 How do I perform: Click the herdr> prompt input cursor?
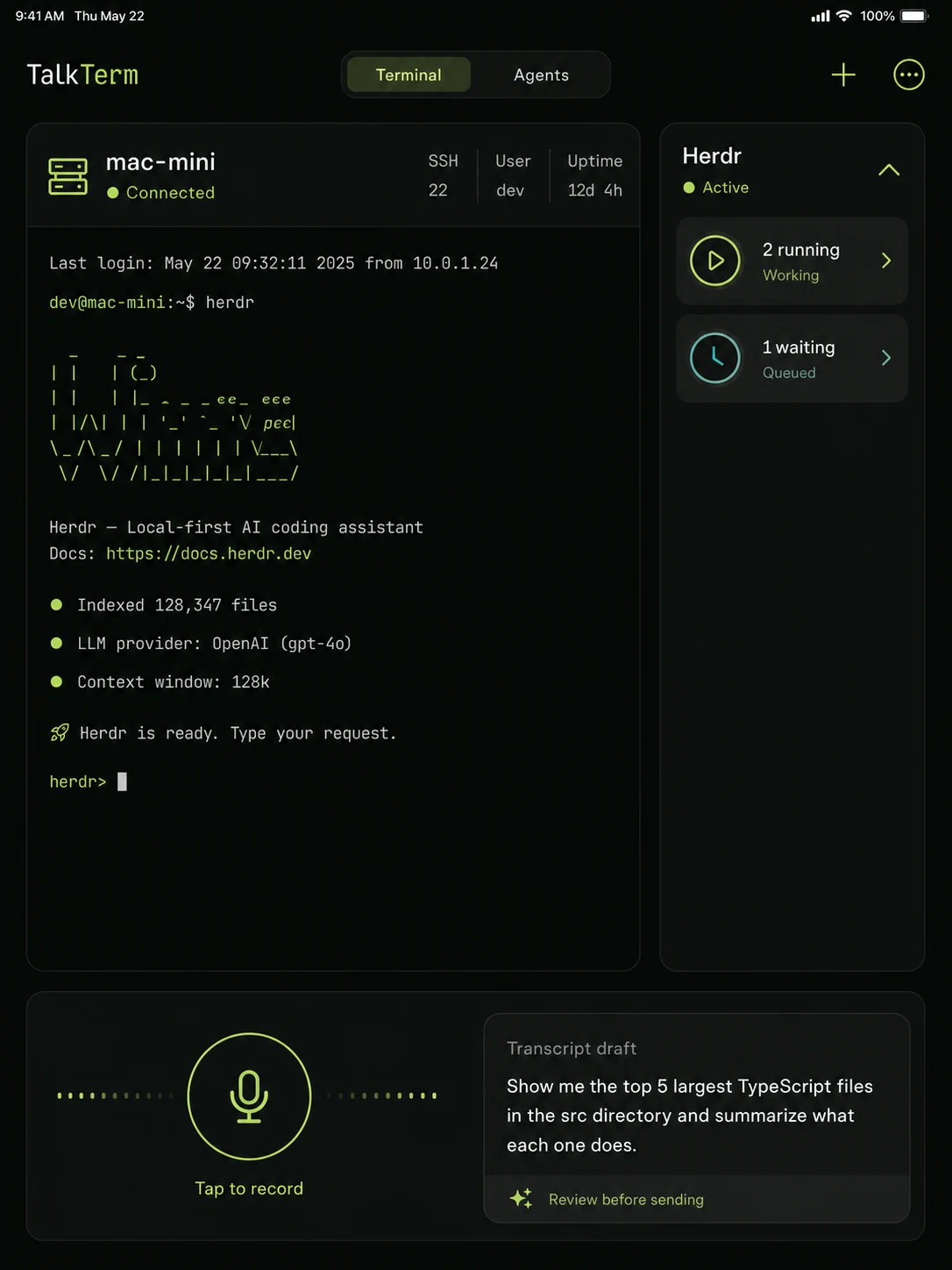122,781
